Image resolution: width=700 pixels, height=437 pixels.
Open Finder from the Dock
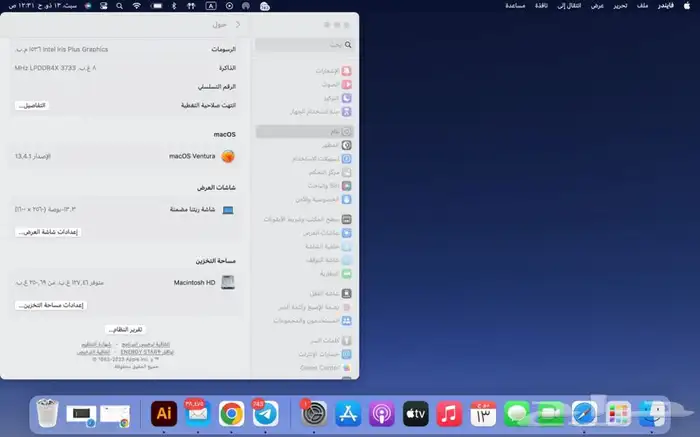point(652,413)
